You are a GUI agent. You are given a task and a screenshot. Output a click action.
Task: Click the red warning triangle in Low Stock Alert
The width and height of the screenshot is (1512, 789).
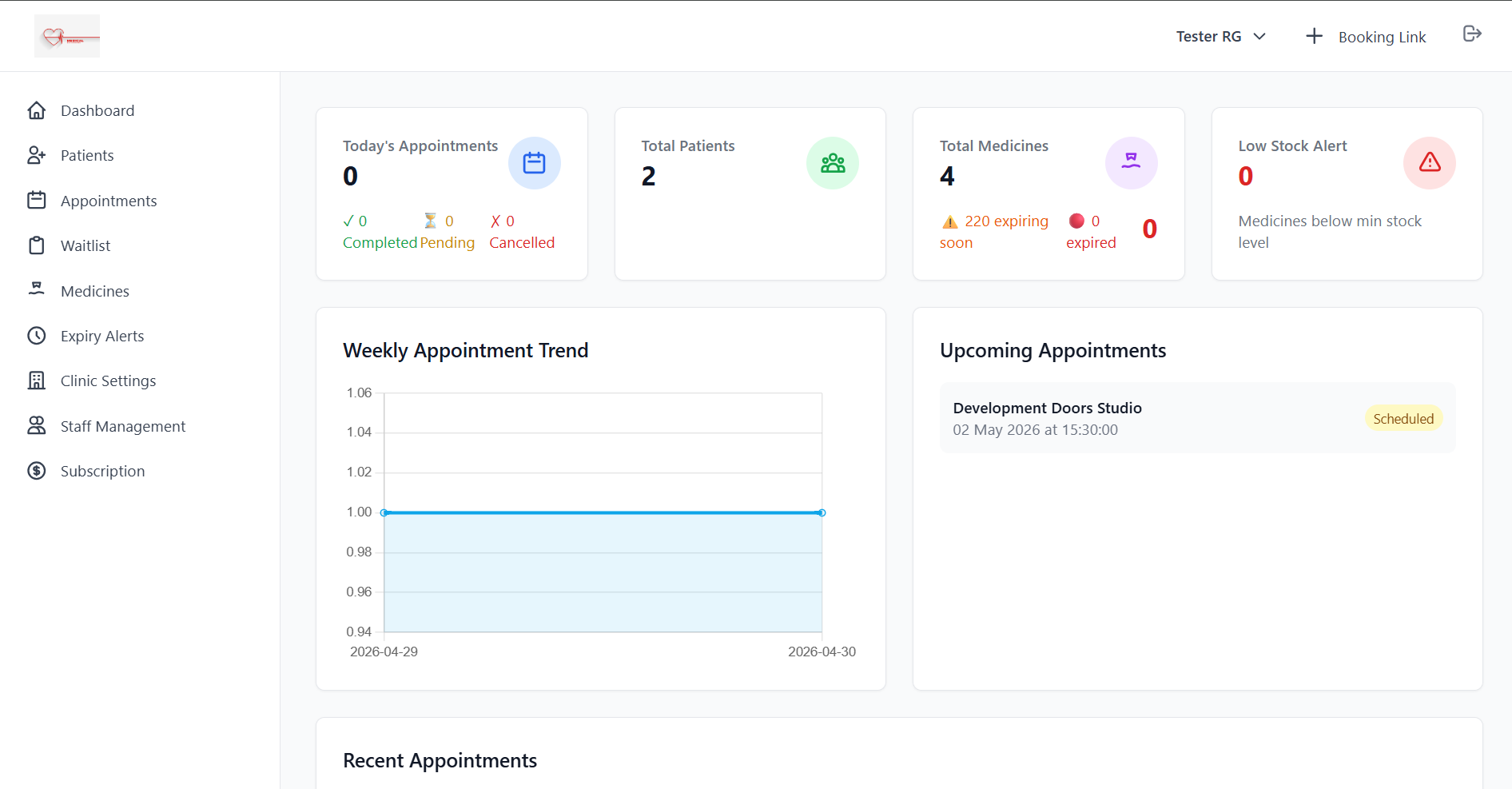pyautogui.click(x=1430, y=163)
